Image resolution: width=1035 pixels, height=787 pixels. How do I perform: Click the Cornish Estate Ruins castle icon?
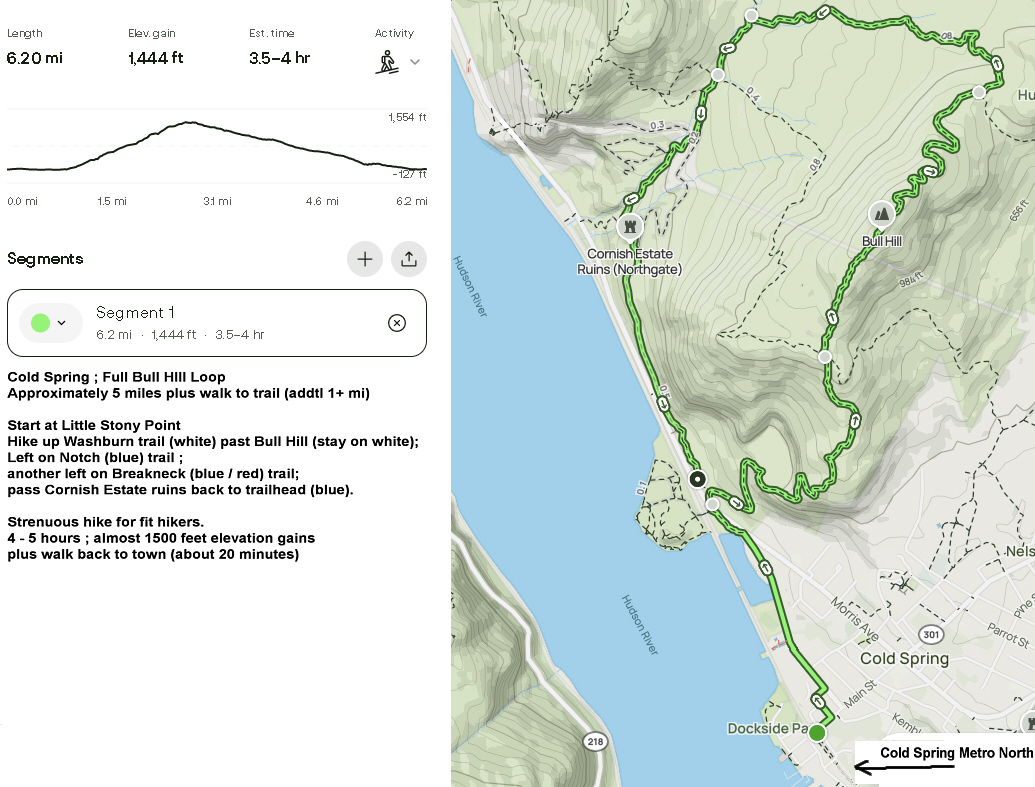pyautogui.click(x=630, y=227)
